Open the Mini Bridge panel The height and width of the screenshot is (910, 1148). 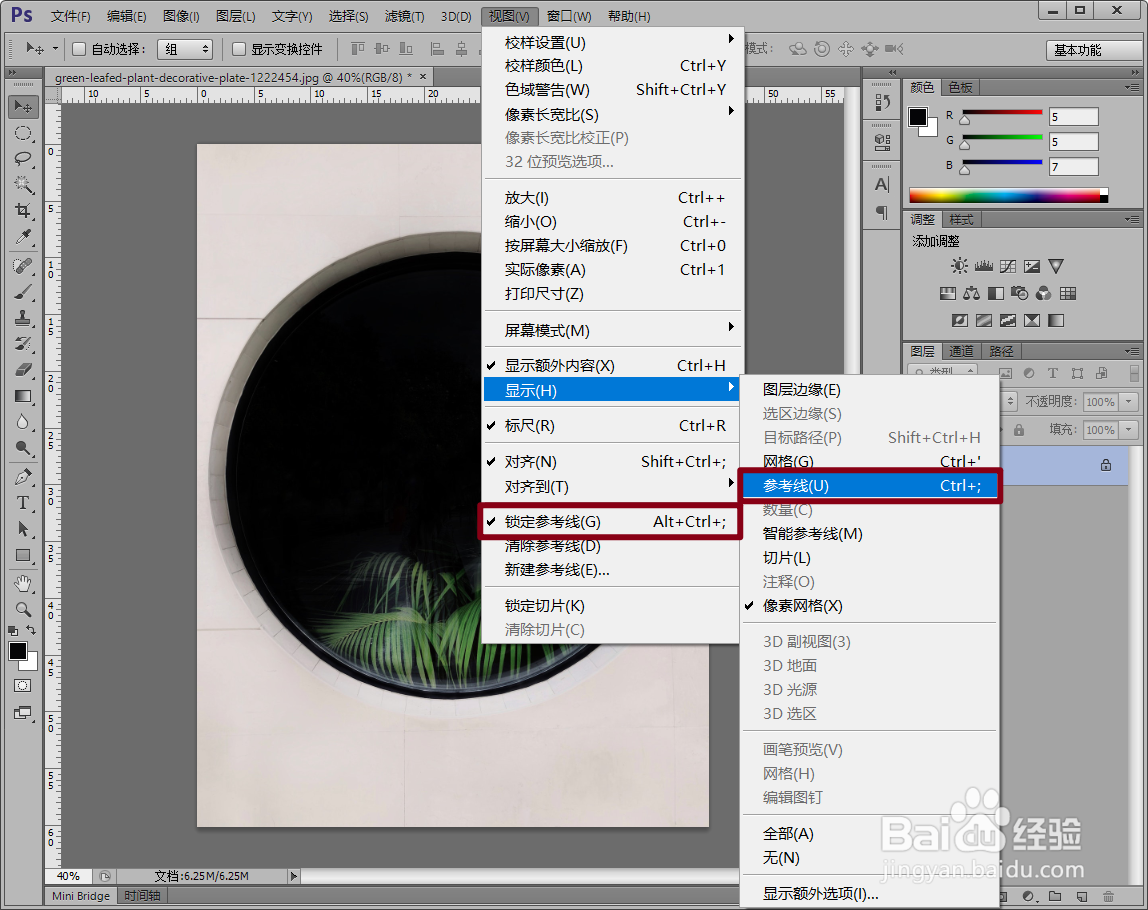79,895
